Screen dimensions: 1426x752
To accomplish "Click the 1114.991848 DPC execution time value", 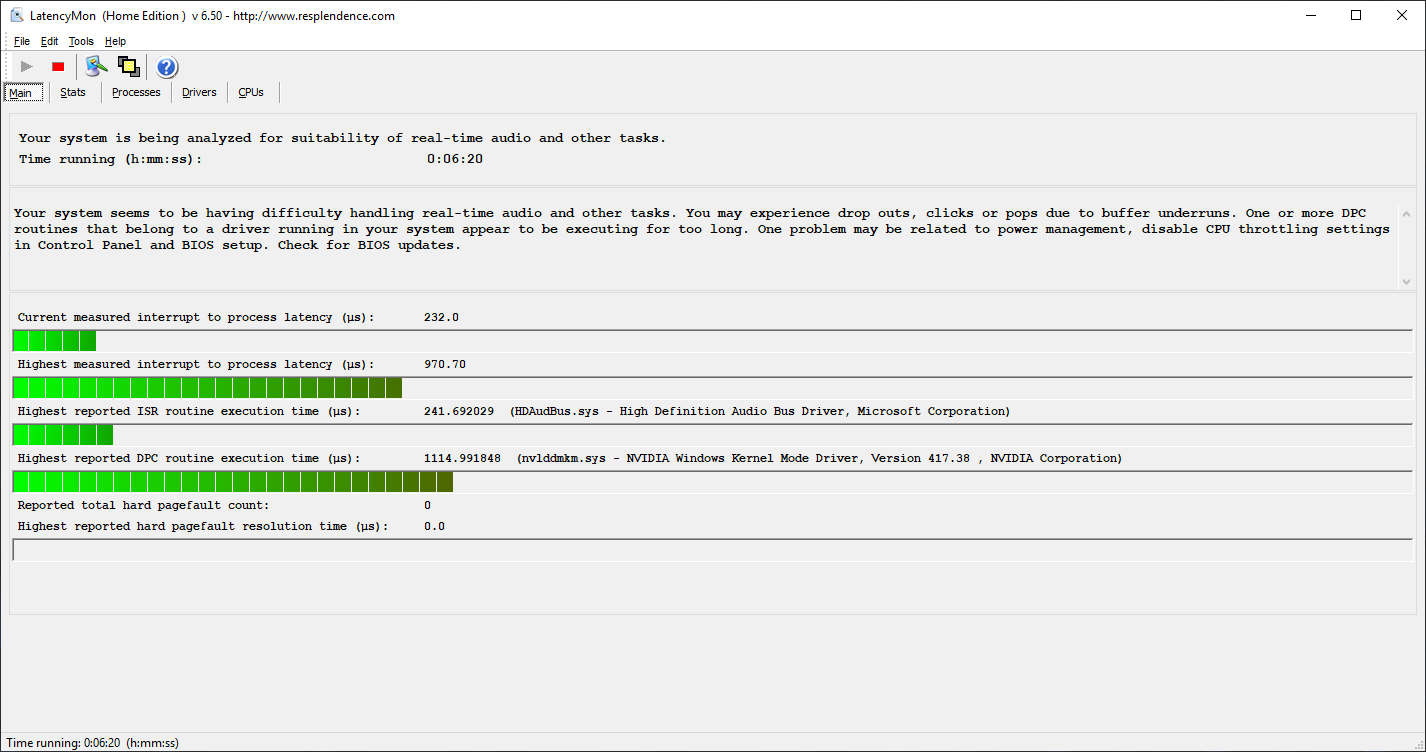I will click(462, 458).
